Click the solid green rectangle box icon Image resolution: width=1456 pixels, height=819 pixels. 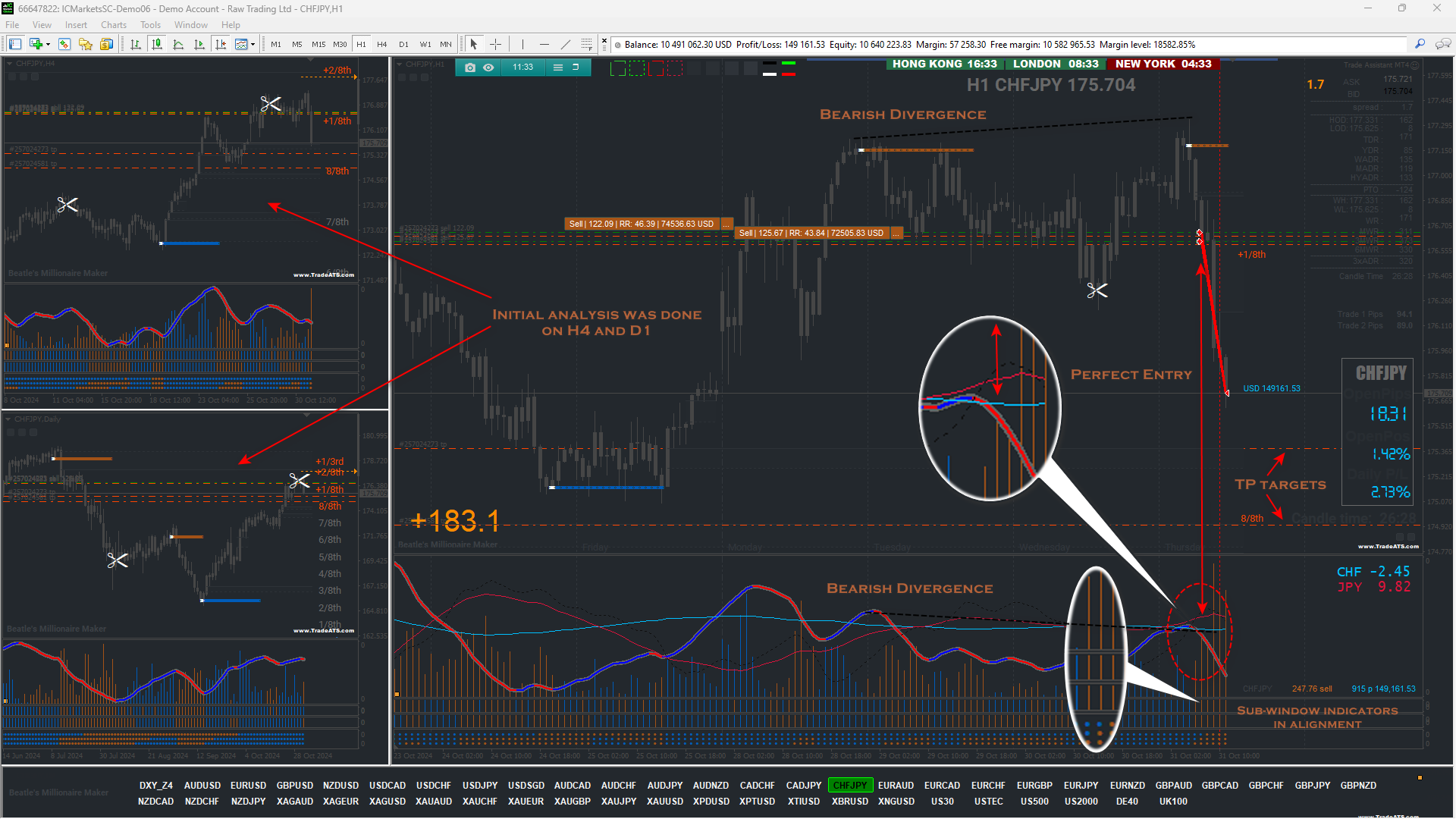click(x=618, y=69)
